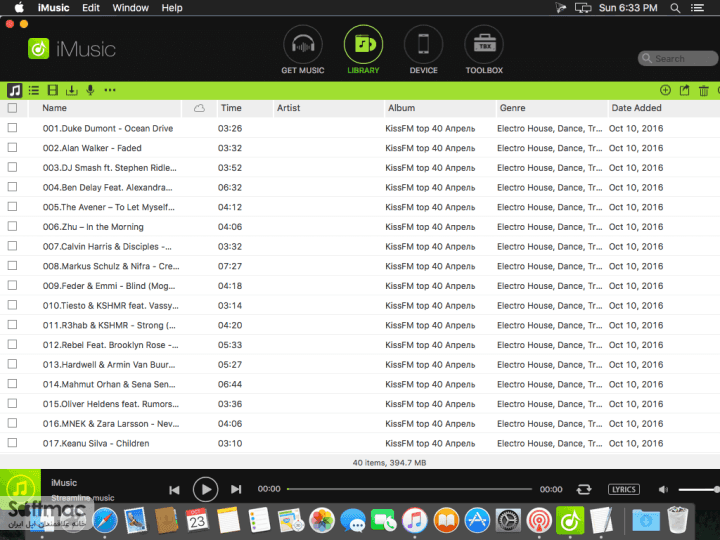720x540 pixels.
Task: Toggle the repeat mode icon
Action: 584,489
